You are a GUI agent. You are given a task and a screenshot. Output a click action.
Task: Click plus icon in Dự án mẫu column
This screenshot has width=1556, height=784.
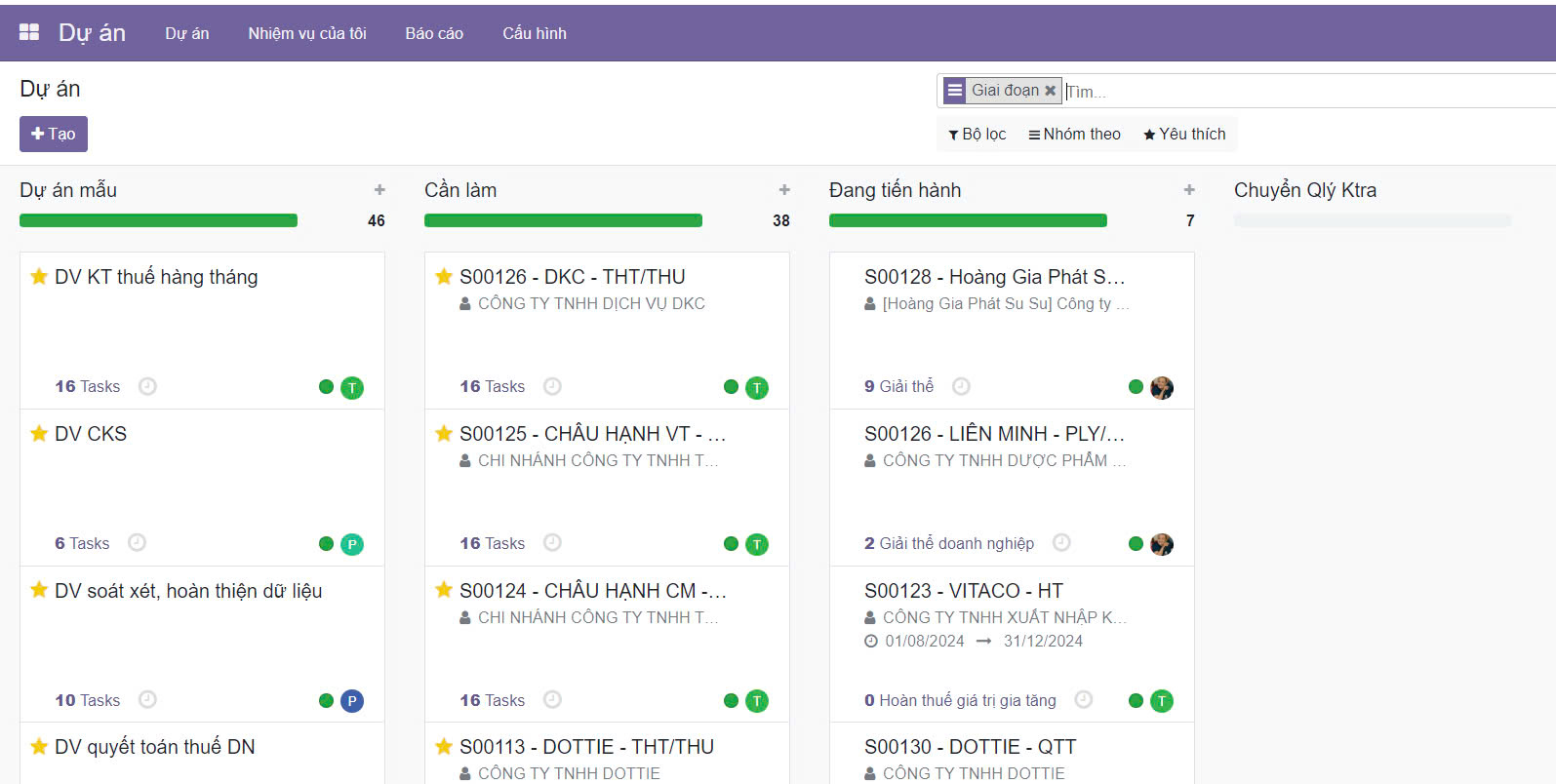(379, 190)
